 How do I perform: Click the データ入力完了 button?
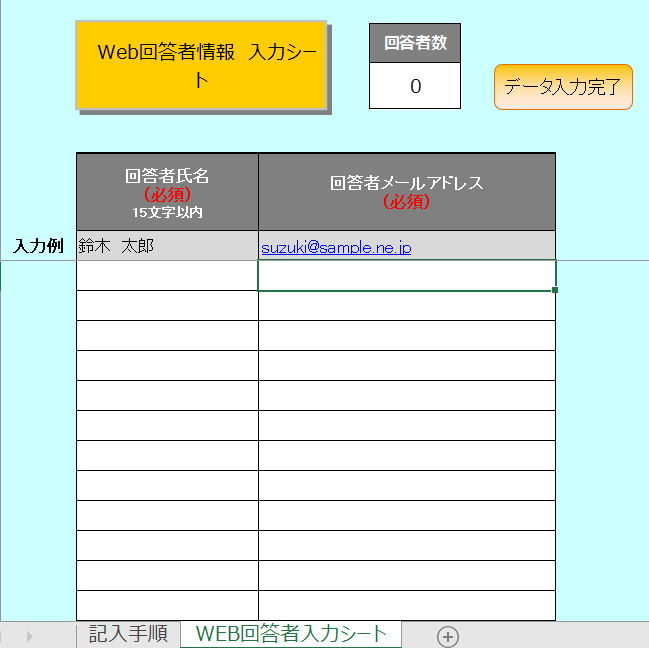point(563,87)
